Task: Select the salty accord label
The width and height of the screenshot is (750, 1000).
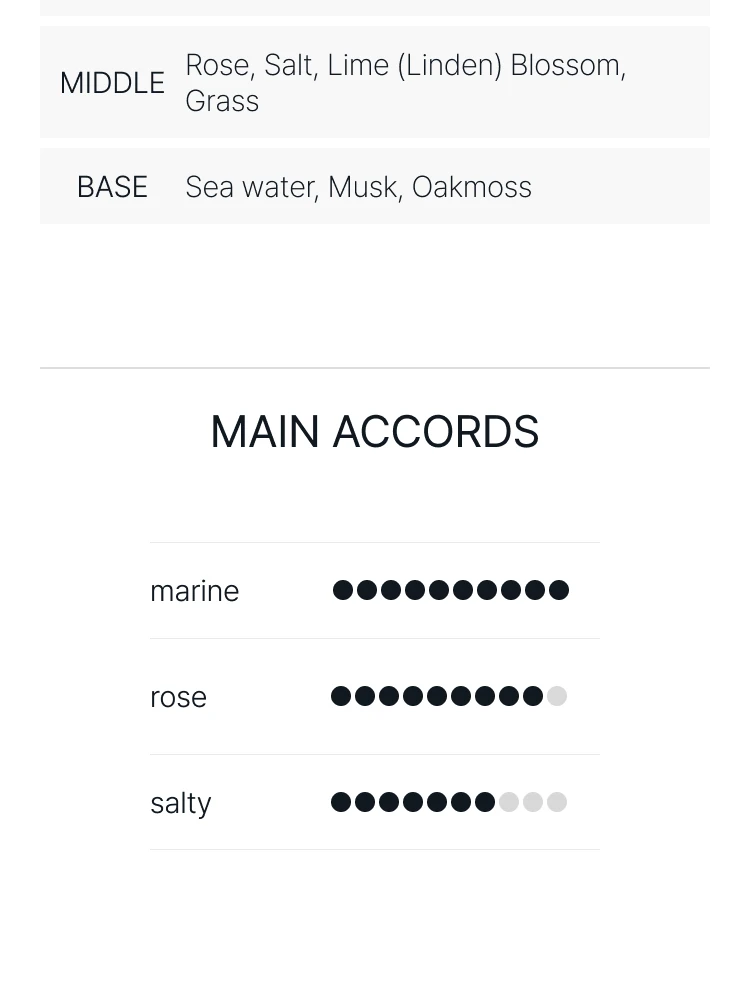Action: (180, 802)
